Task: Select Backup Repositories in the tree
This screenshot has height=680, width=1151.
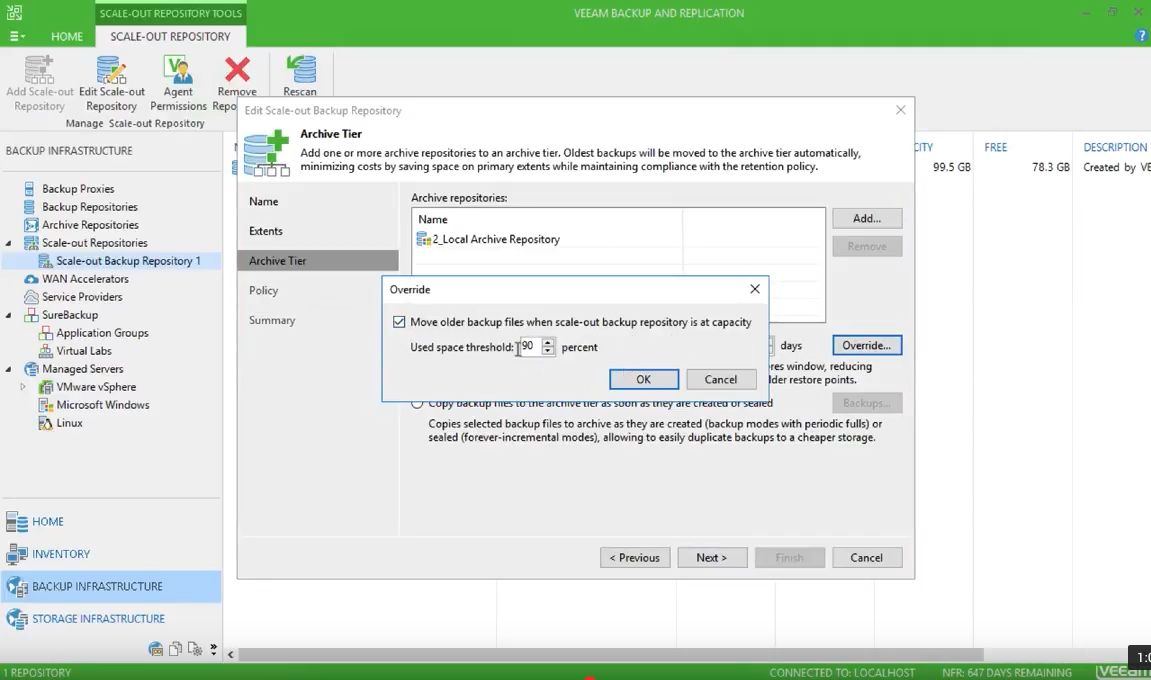Action: pos(90,207)
